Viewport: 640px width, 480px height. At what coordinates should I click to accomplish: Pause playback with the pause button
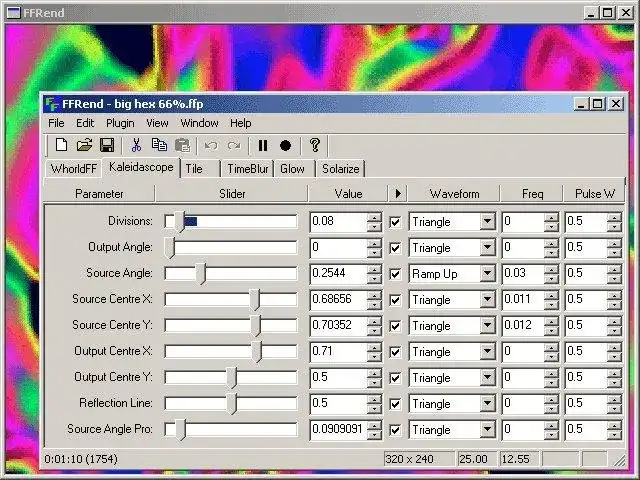tap(263, 145)
